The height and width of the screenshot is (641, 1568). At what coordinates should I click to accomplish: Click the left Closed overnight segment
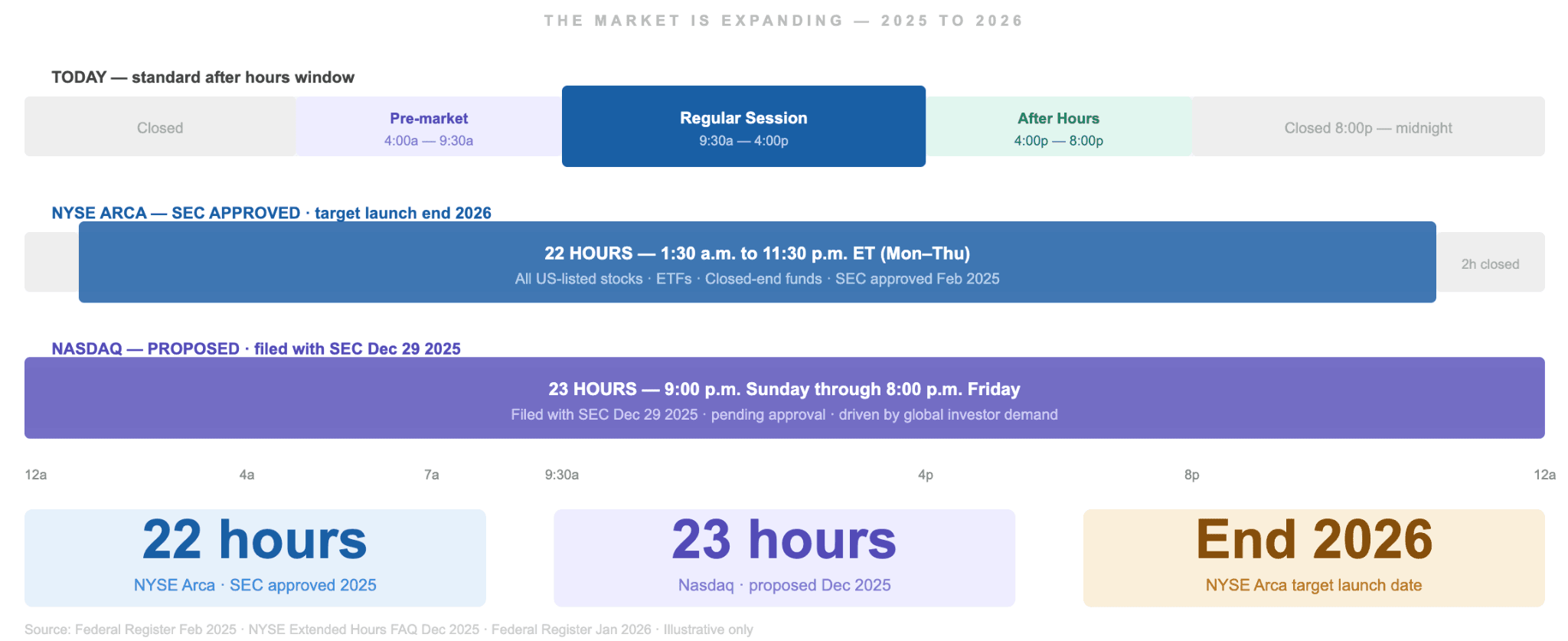coord(160,127)
